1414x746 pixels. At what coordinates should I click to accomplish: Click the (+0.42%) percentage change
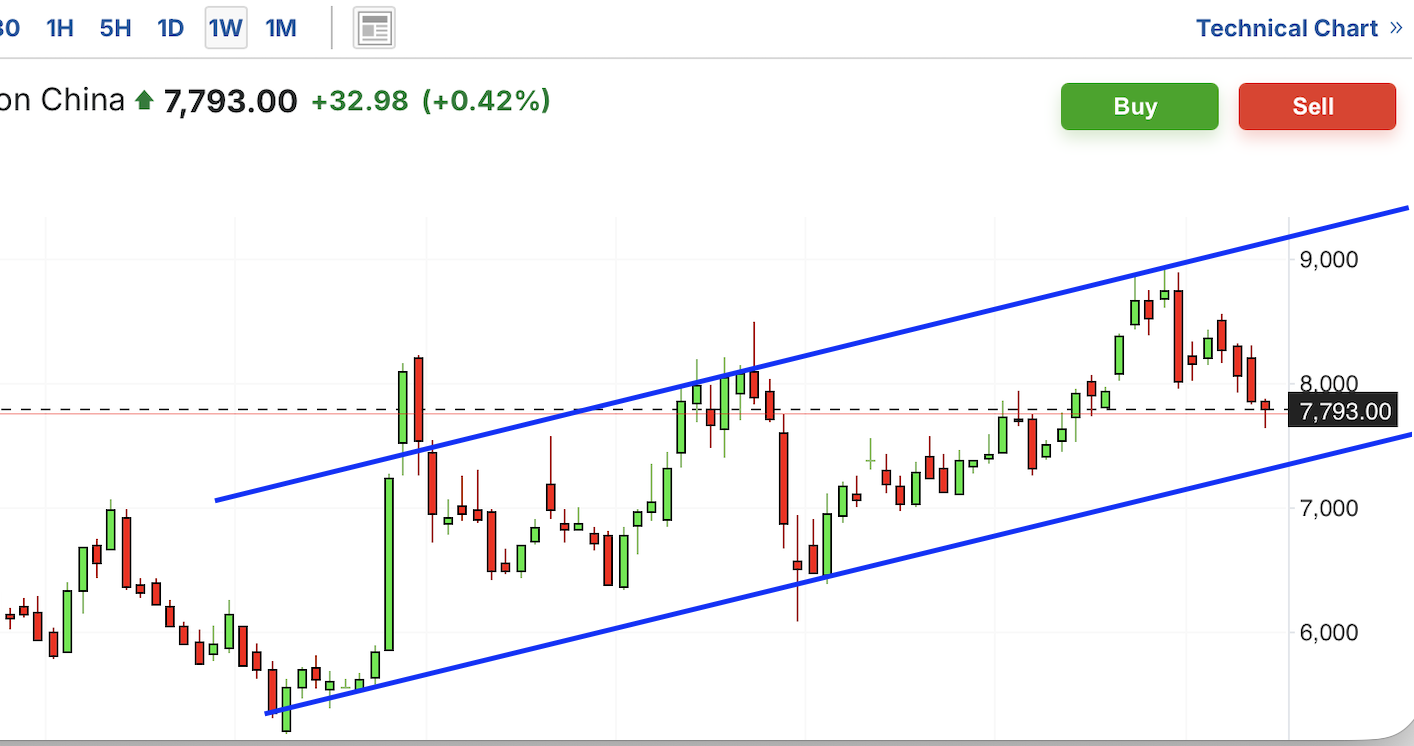486,101
